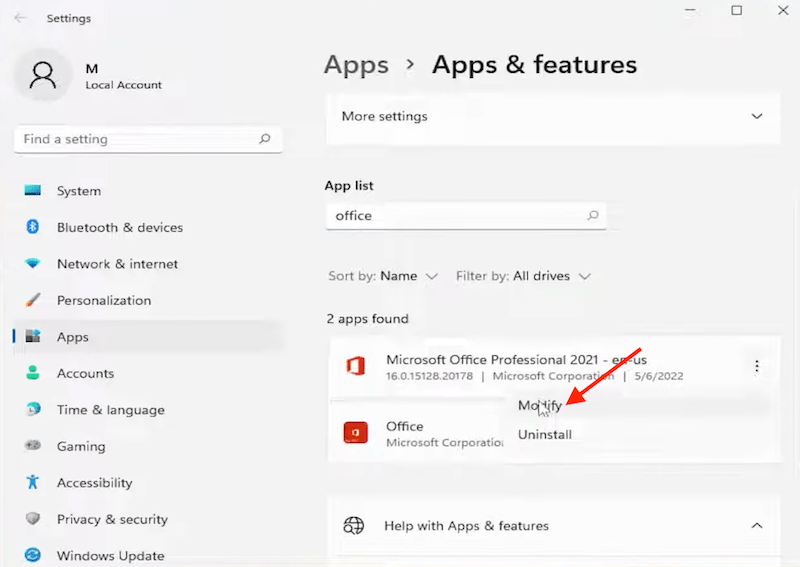Screen dimensions: 800x567
Task: Click the 2 apps found text
Action: tap(367, 318)
